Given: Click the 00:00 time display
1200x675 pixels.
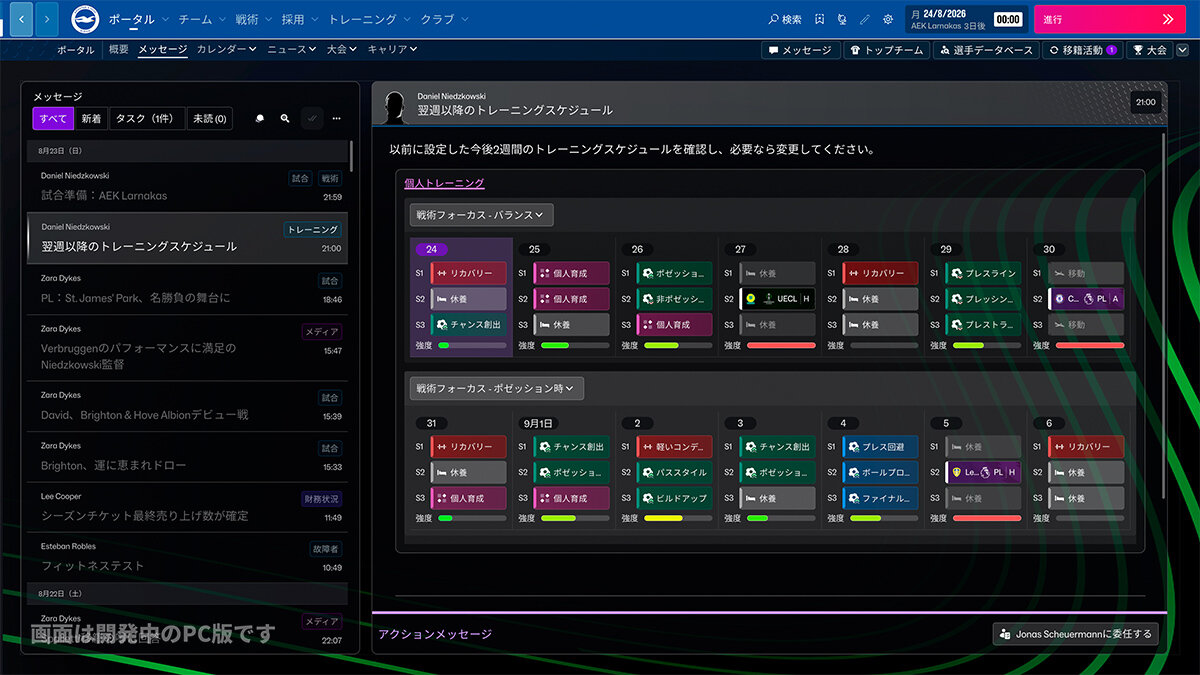Looking at the screenshot, I should pos(1008,19).
